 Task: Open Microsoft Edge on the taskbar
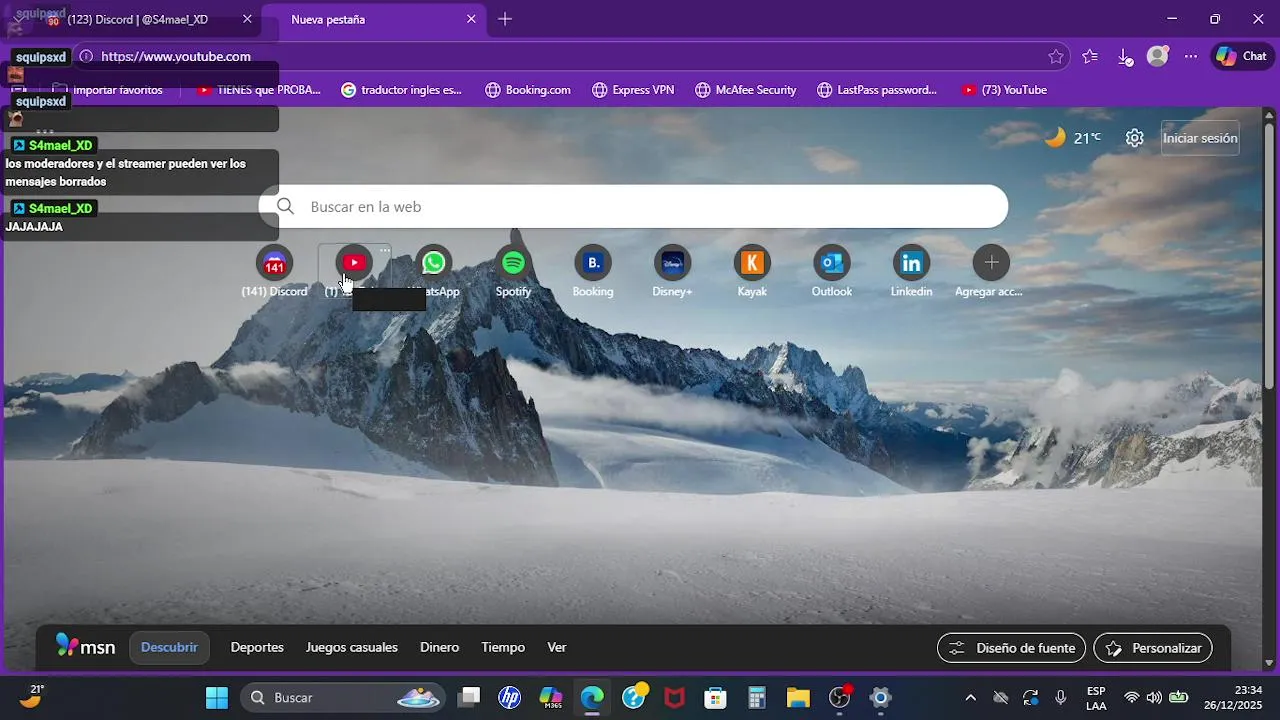pos(592,697)
